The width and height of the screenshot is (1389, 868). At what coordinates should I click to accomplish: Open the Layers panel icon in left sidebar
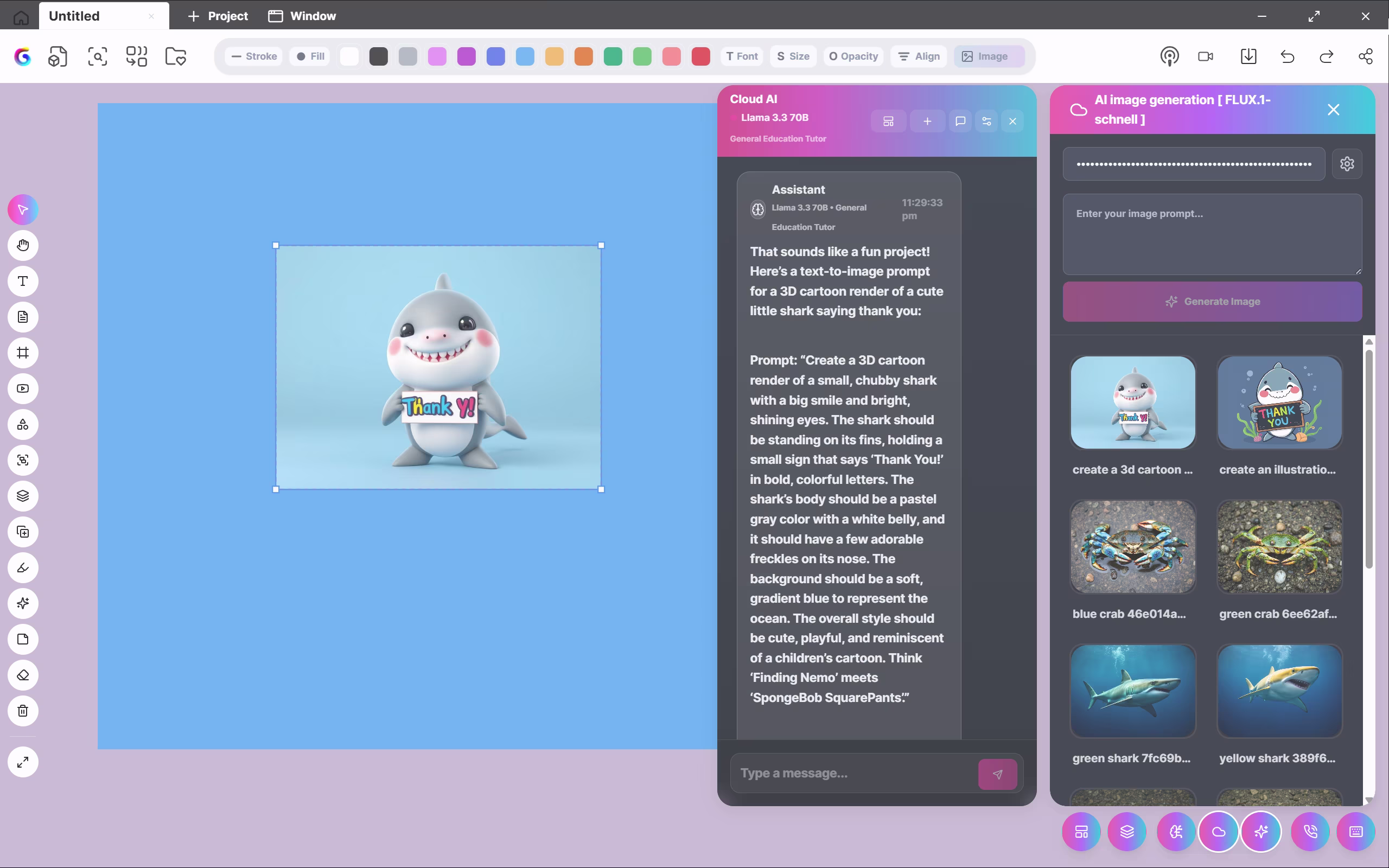tap(23, 496)
